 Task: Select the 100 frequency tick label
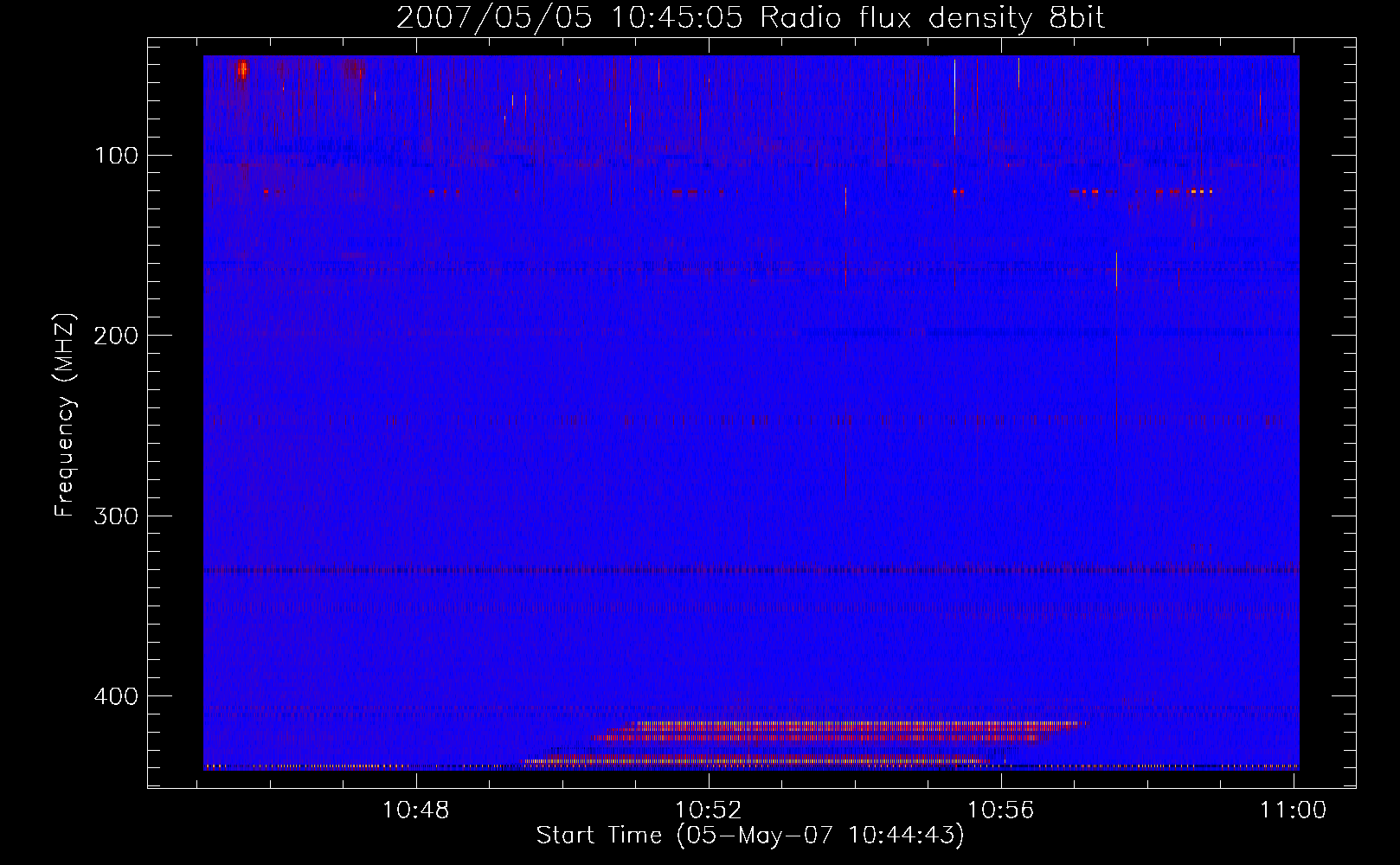[x=118, y=156]
